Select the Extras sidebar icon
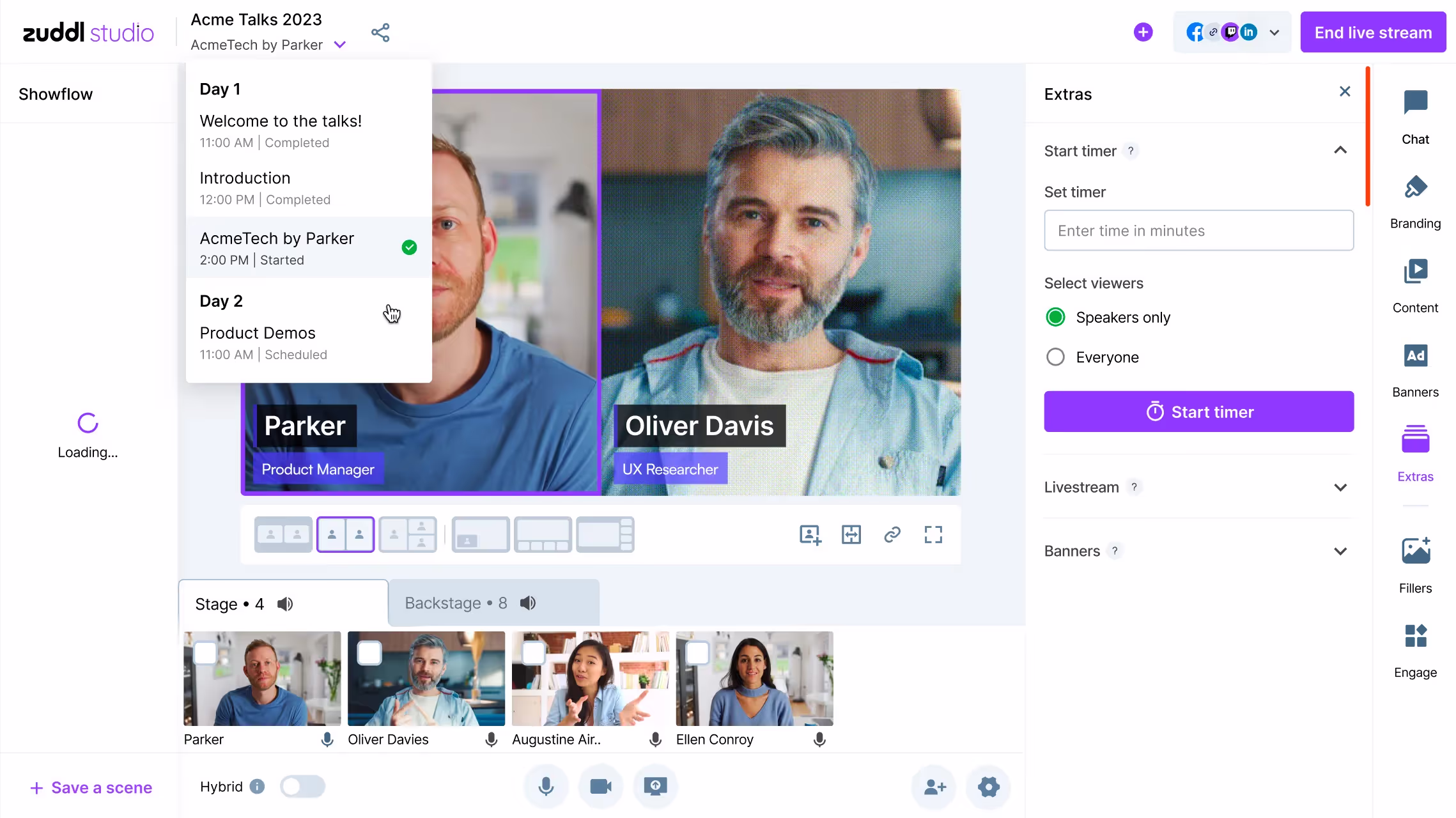 click(1415, 454)
